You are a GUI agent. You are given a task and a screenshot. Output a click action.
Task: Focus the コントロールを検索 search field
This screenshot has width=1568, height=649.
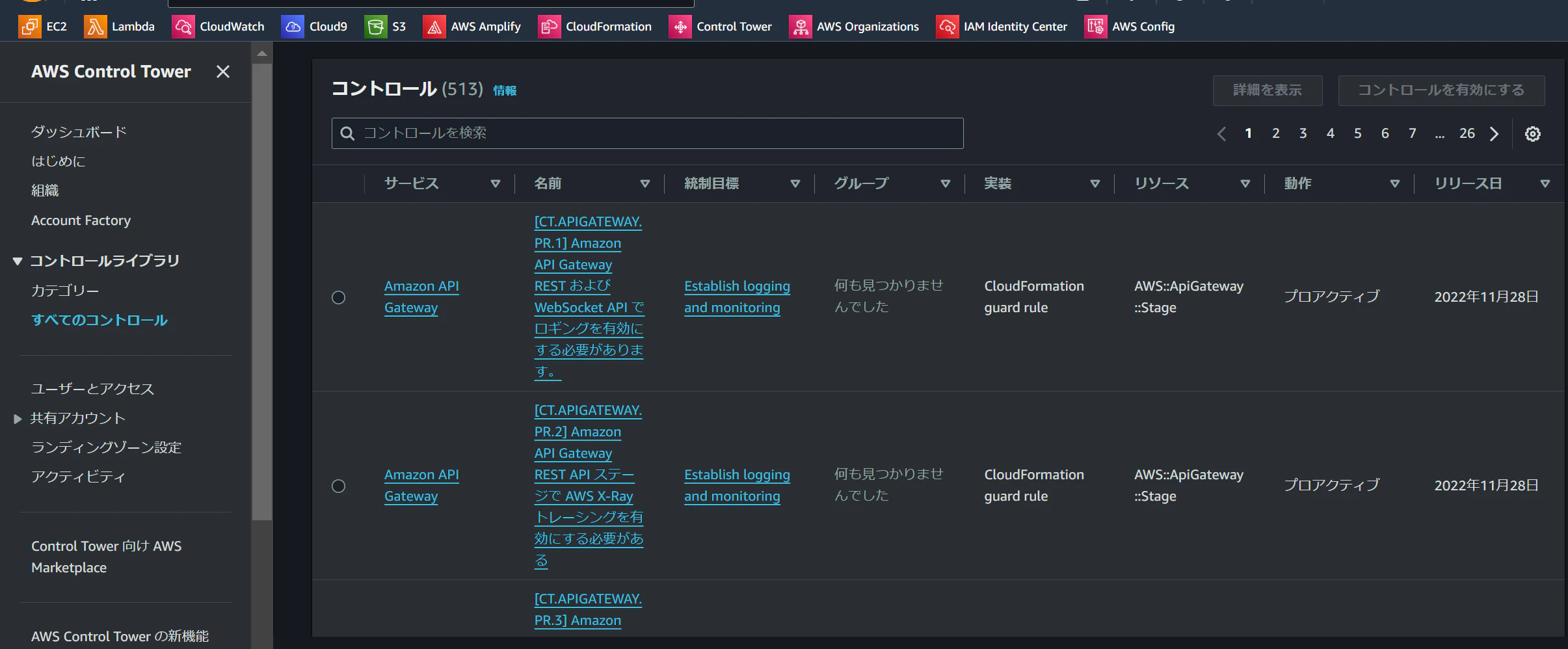click(647, 133)
